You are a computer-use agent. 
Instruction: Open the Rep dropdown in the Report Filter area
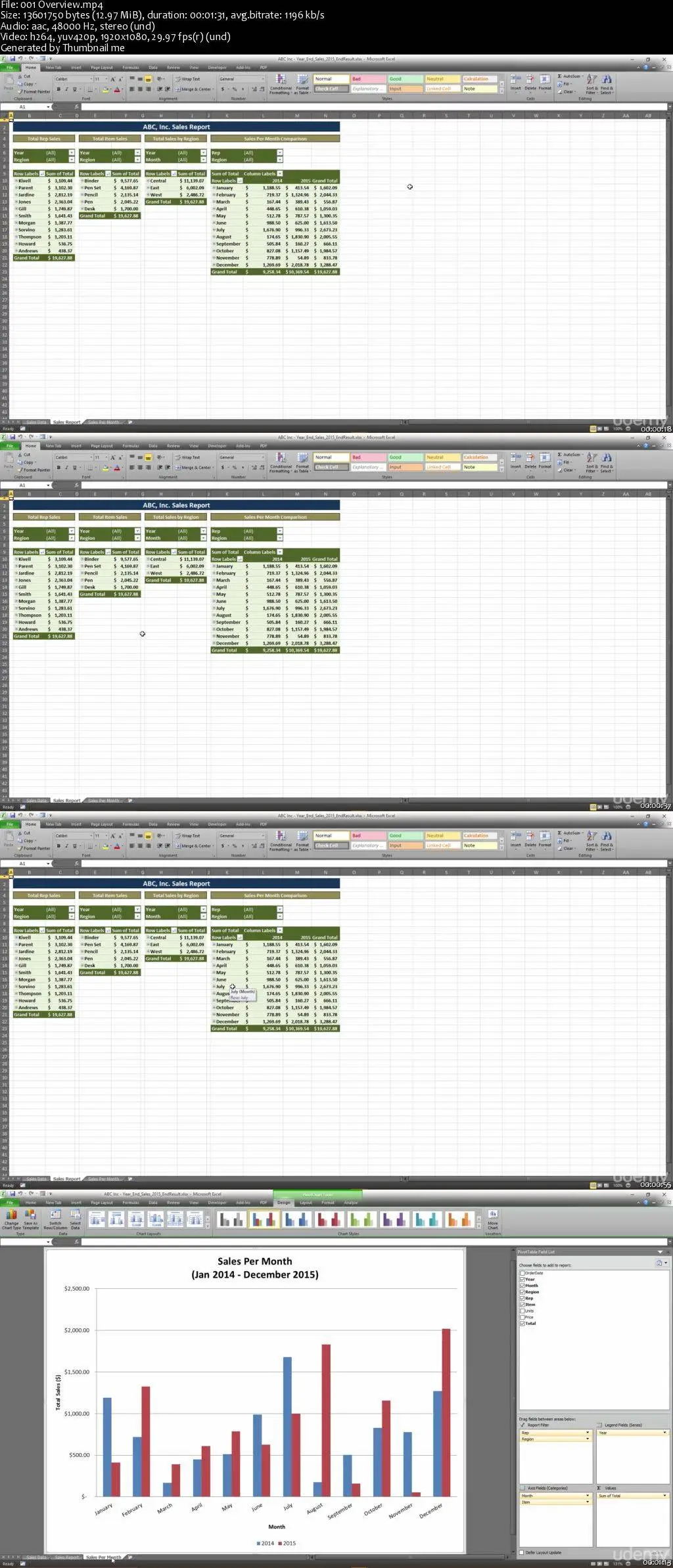(x=588, y=1433)
